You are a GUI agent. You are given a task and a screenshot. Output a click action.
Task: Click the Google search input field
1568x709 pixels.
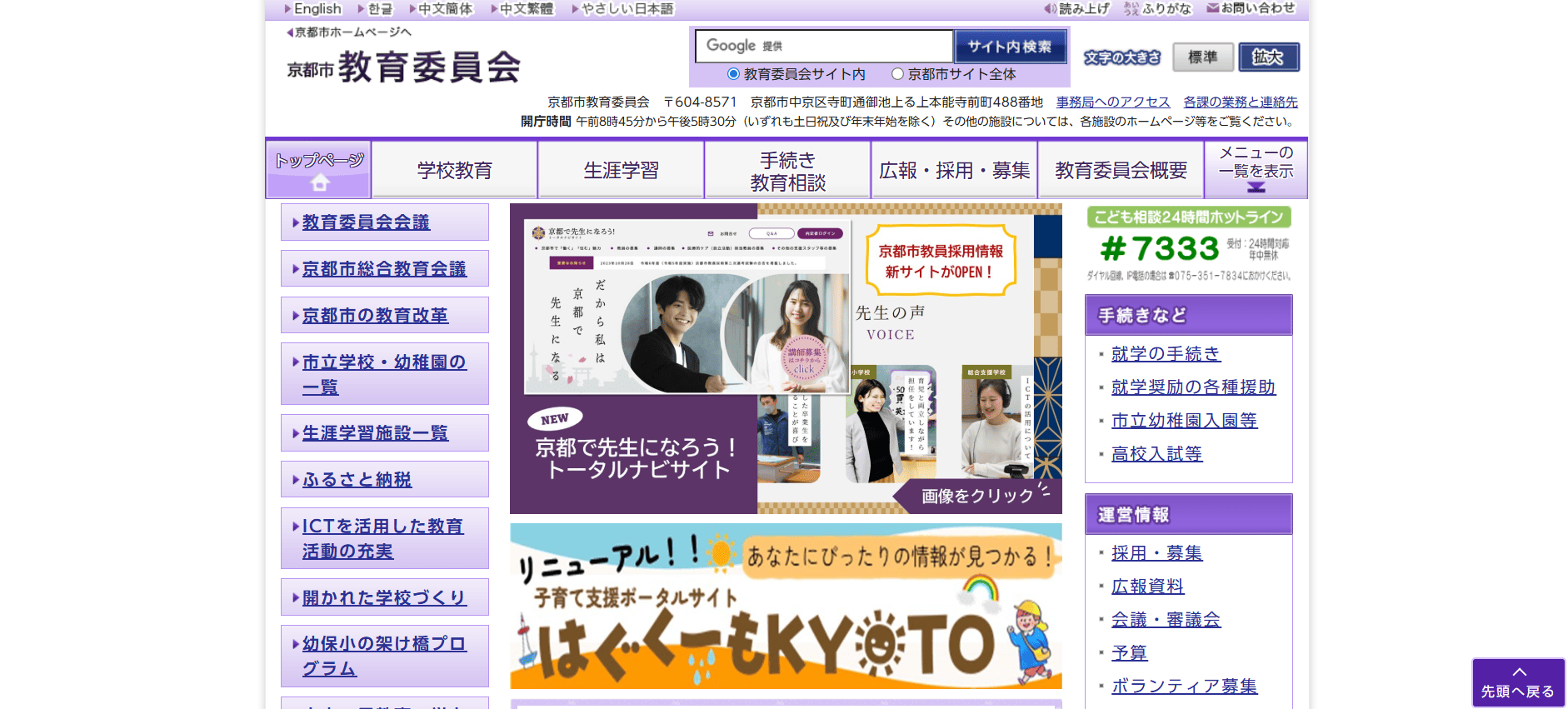824,46
